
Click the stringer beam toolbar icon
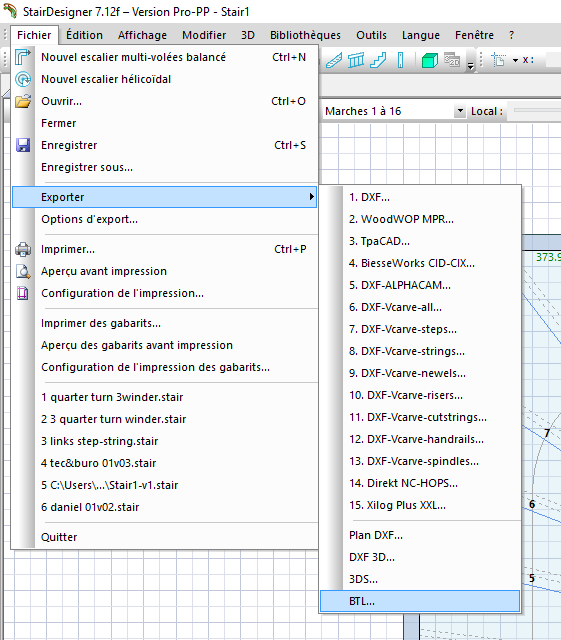pyautogui.click(x=334, y=60)
